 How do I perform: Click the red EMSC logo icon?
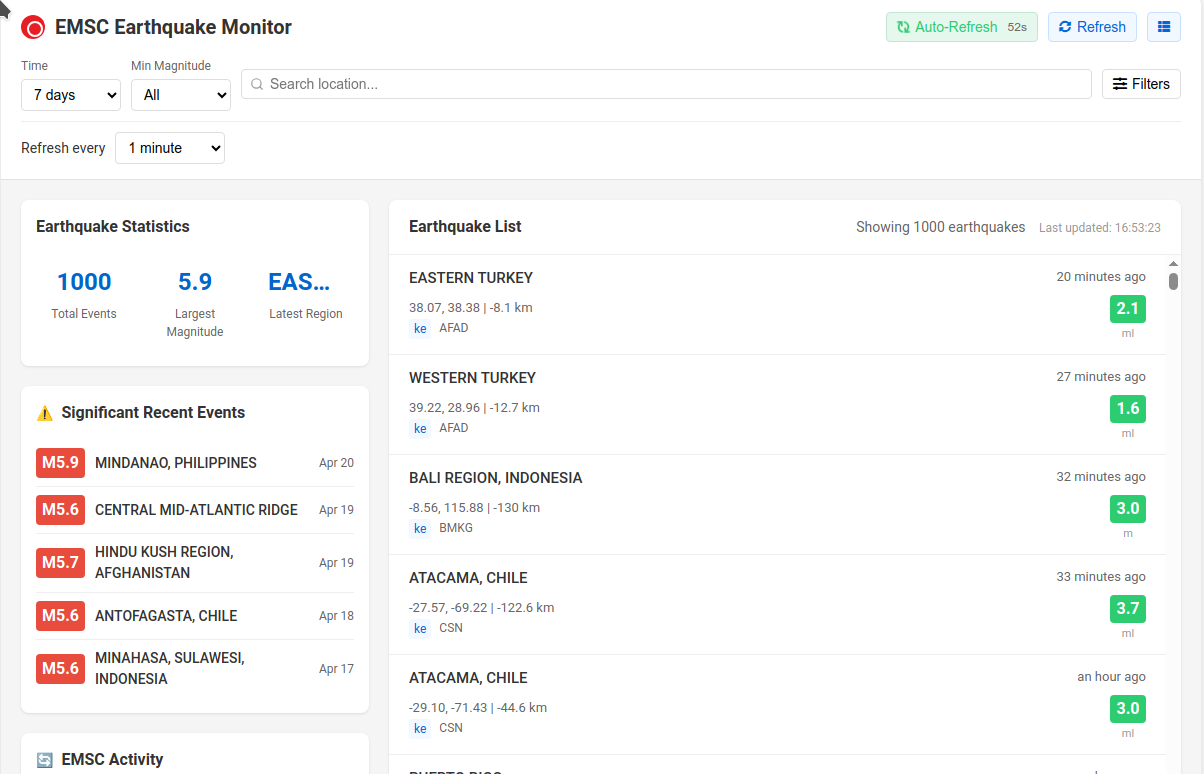tap(33, 28)
